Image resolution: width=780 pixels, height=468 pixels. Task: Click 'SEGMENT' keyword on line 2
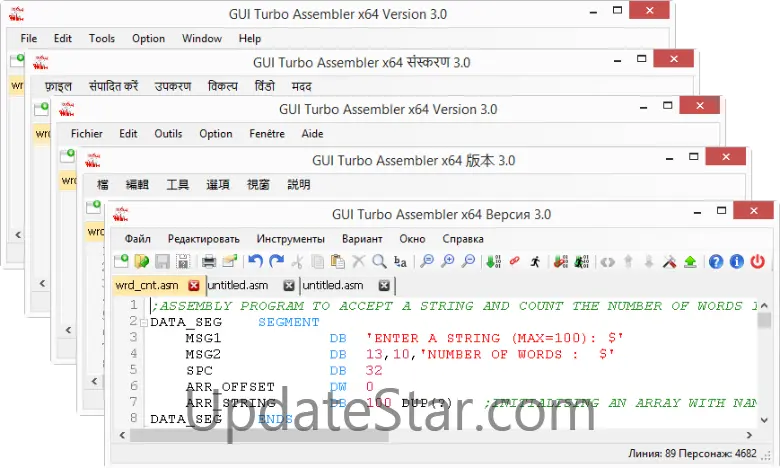coord(289,322)
